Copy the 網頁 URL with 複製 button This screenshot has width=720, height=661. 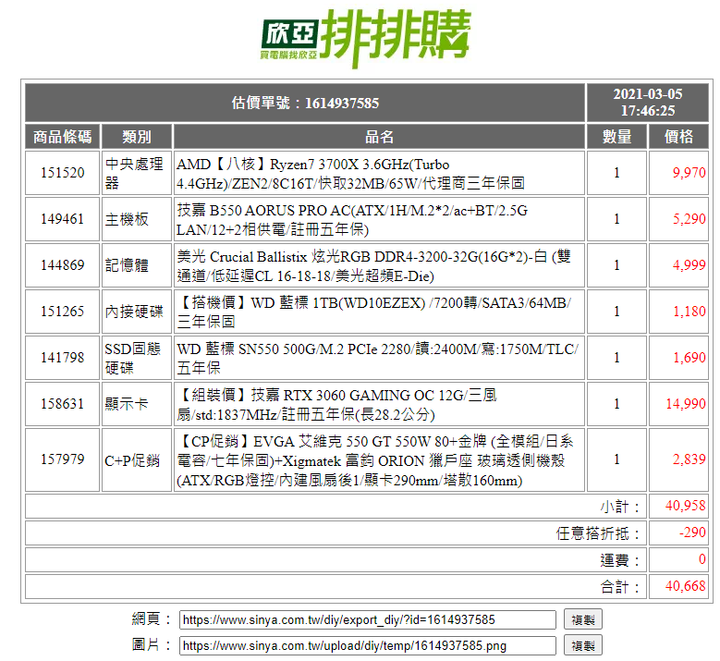coord(583,620)
